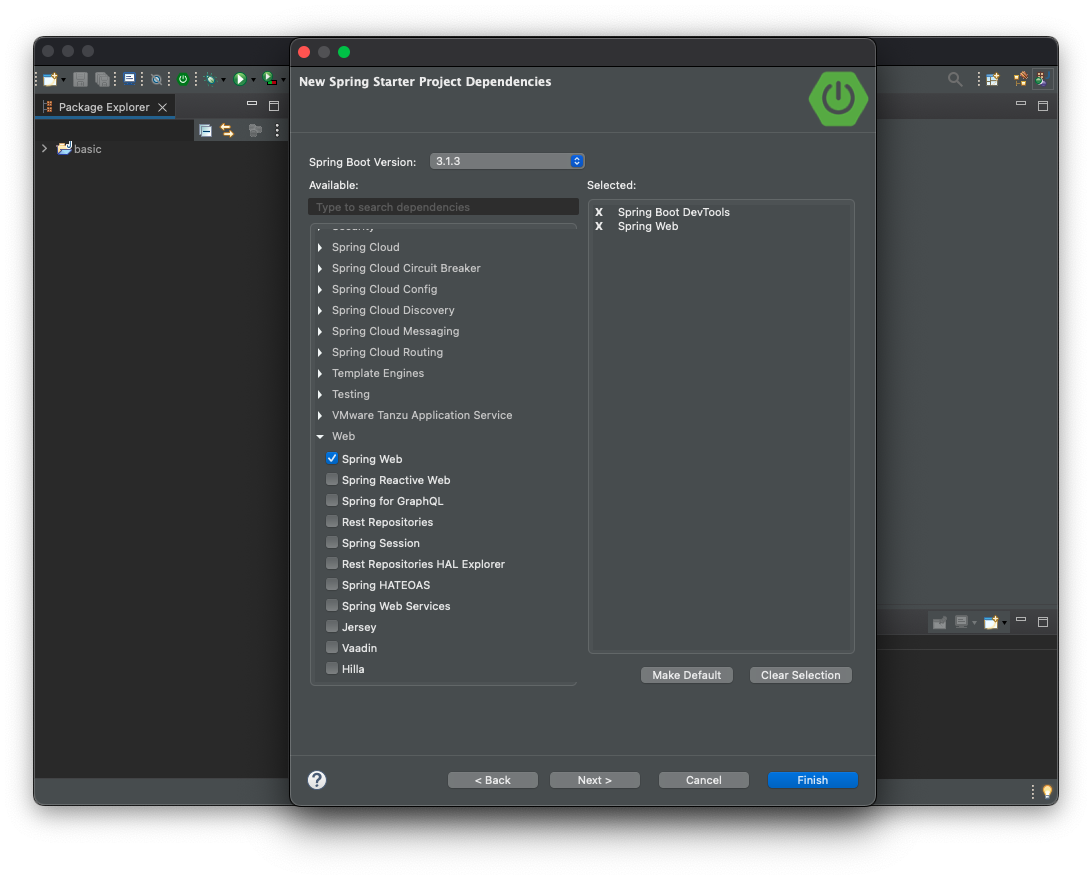1092x880 pixels.
Task: Click the green Run play icon
Action: (x=240, y=79)
